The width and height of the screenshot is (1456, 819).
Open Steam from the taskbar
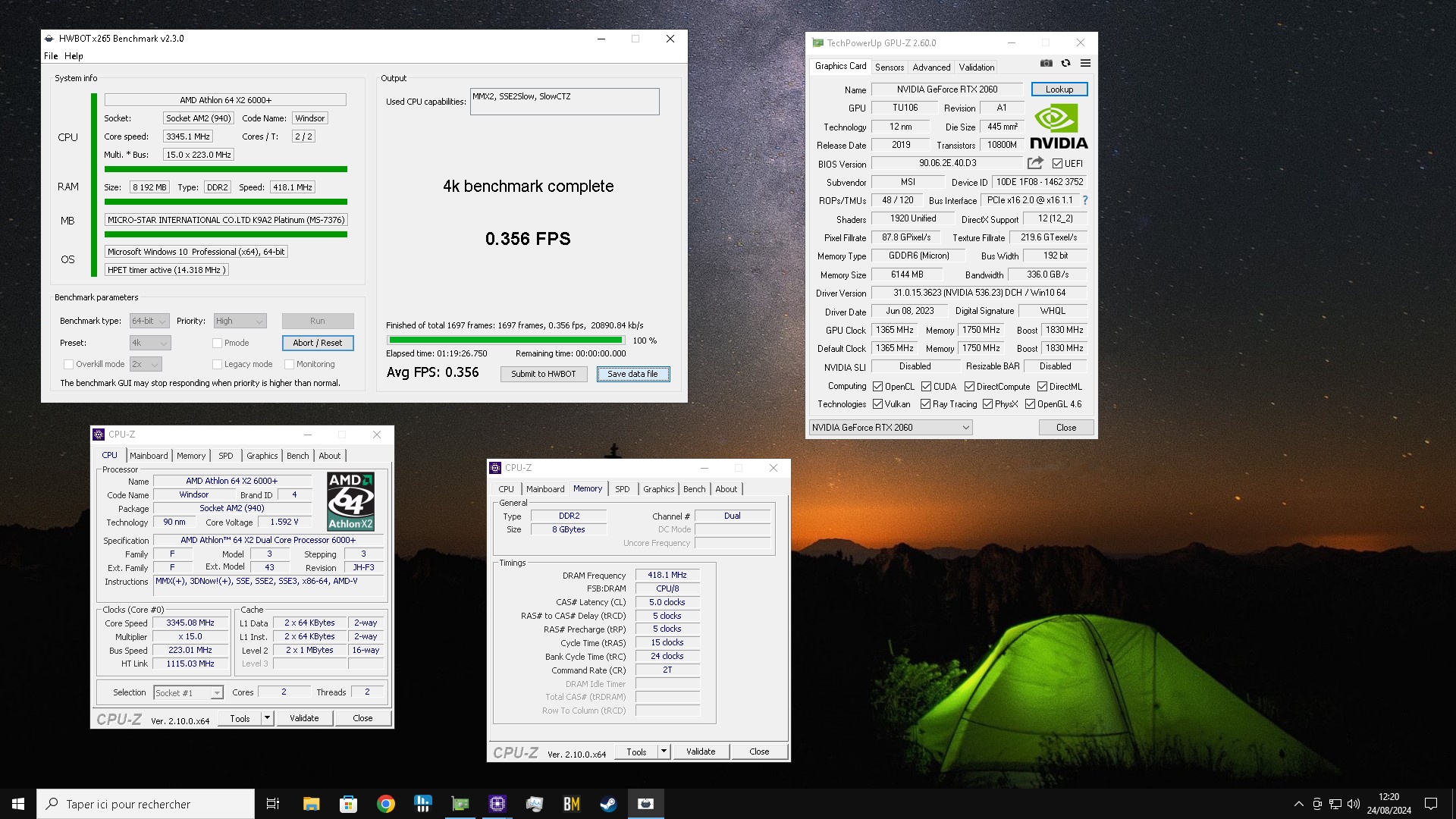pyautogui.click(x=608, y=804)
